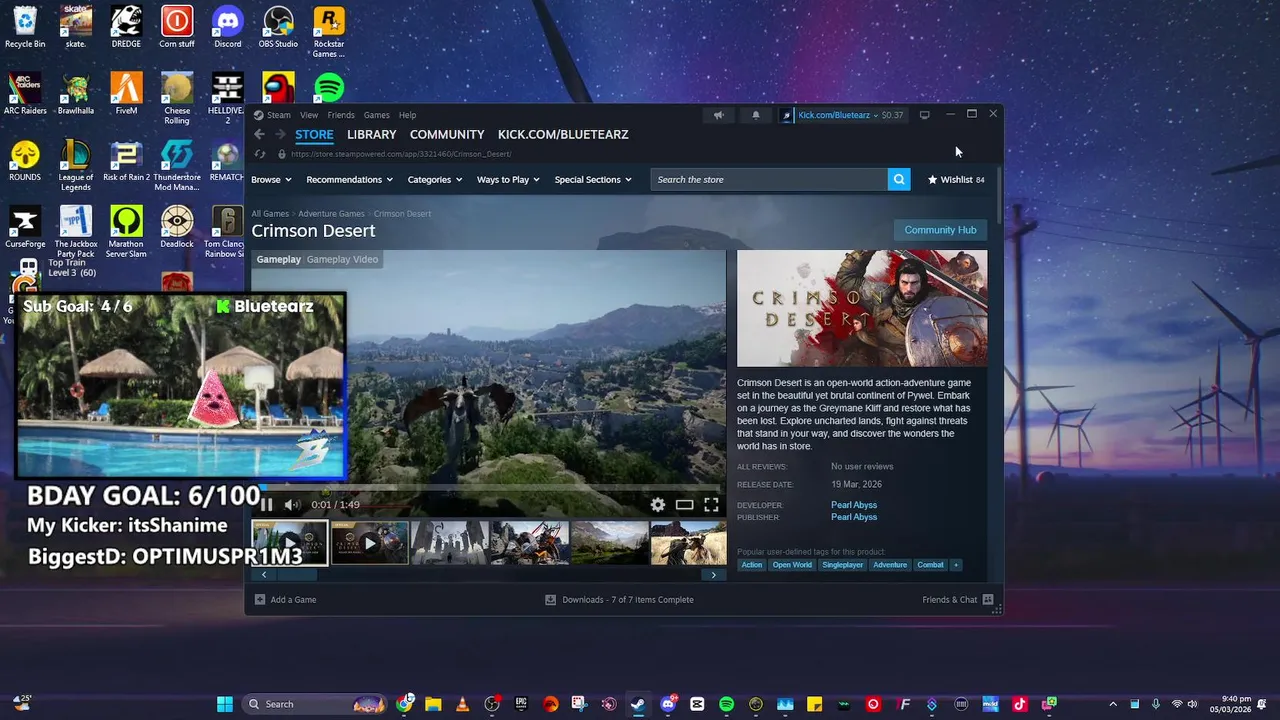Open VLC from the taskbar
1280x720 pixels.
point(462,704)
